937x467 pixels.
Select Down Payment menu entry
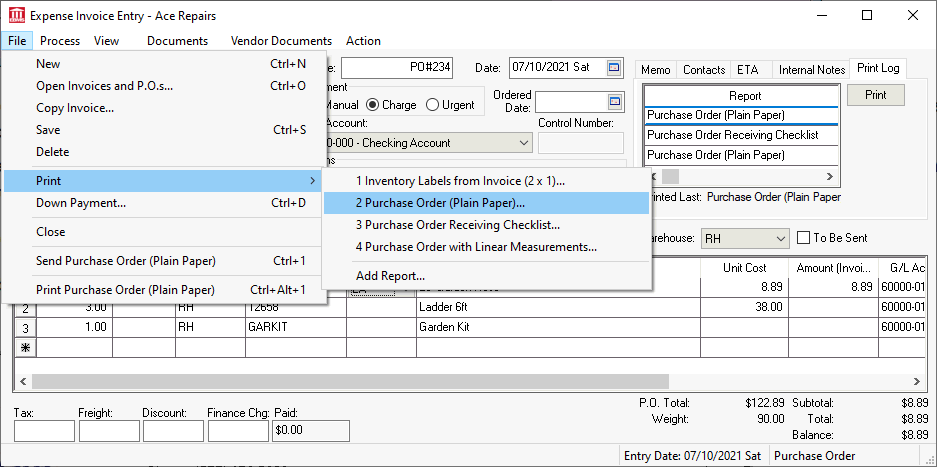(164, 203)
